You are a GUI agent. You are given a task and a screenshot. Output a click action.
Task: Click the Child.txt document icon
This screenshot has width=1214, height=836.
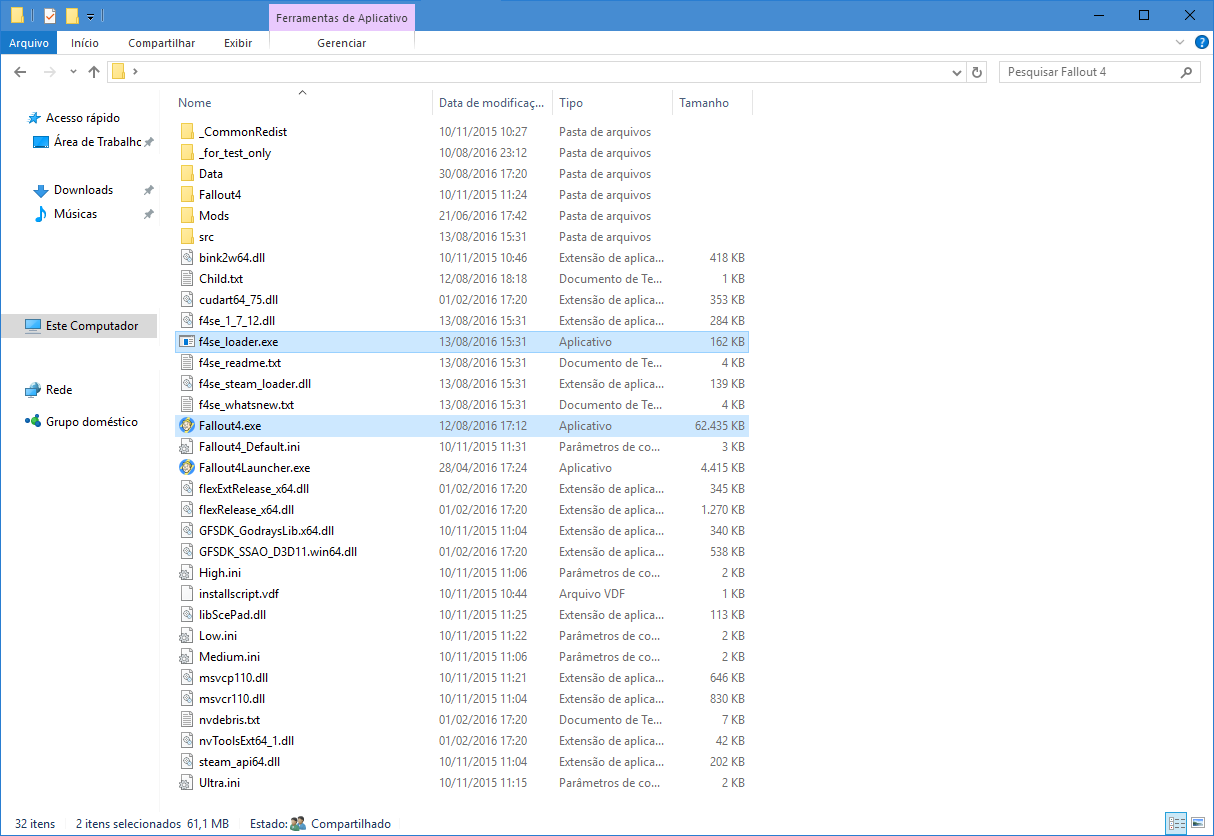pos(186,279)
